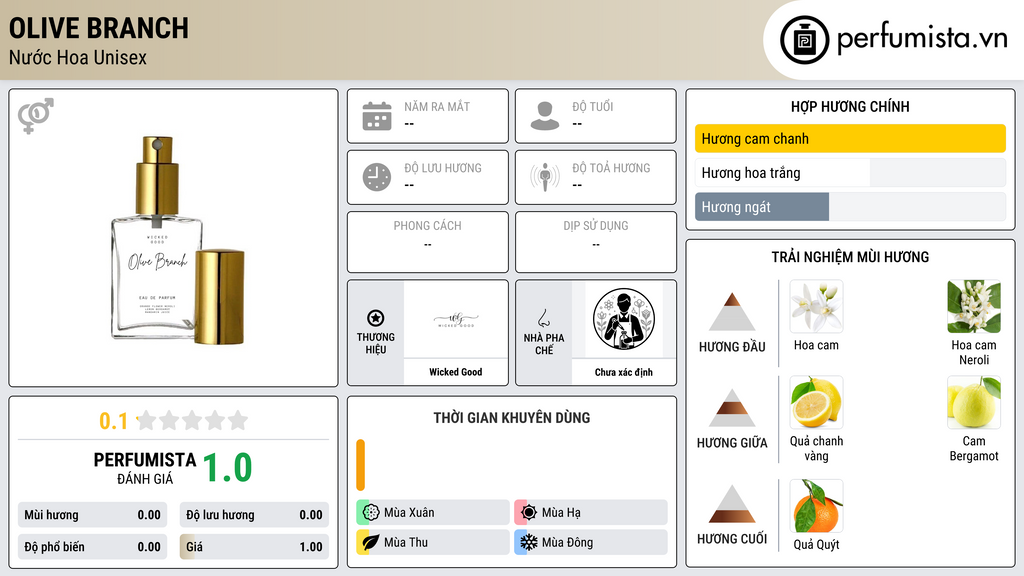Click the NĂM RA MẮT label
The height and width of the screenshot is (576, 1024).
437,106
